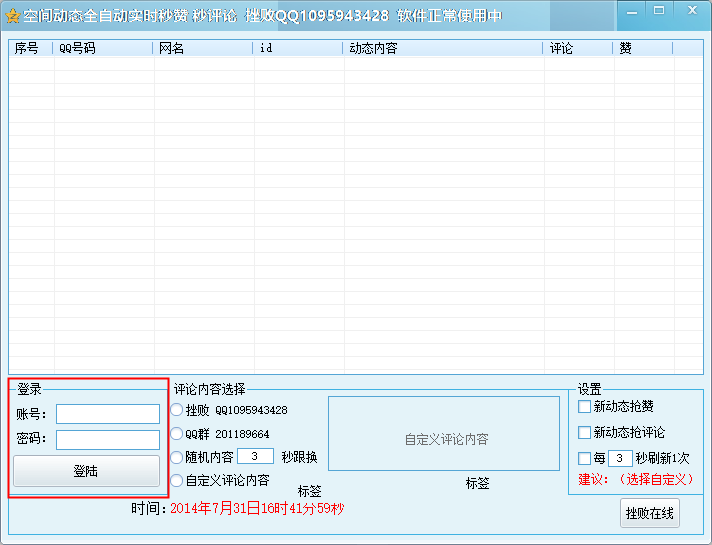Click the 评论 column header

(x=578, y=48)
